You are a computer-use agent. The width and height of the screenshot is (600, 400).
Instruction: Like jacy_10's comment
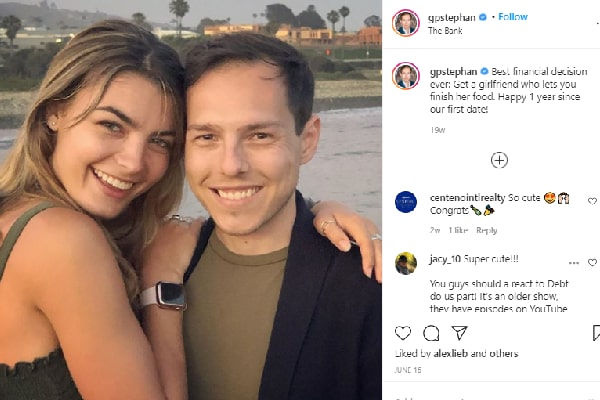592,263
